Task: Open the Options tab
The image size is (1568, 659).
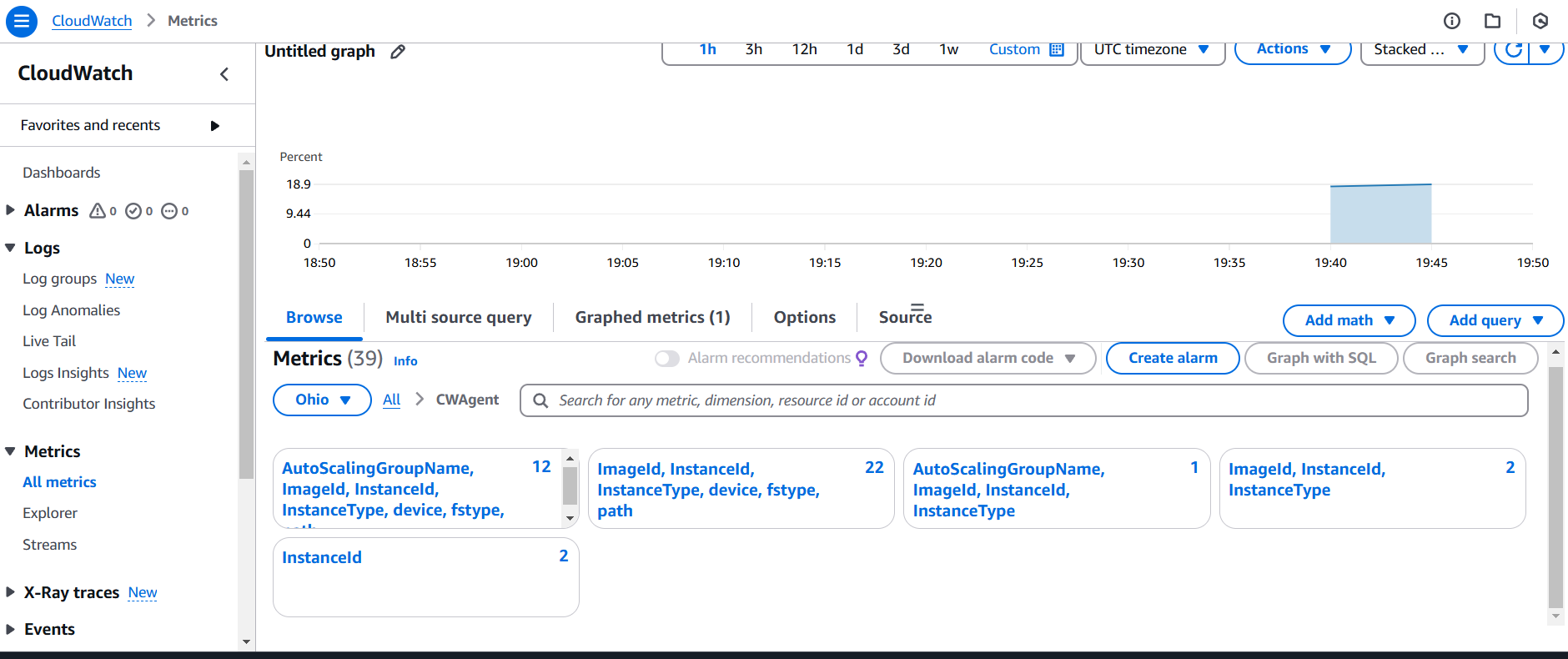Action: click(805, 317)
